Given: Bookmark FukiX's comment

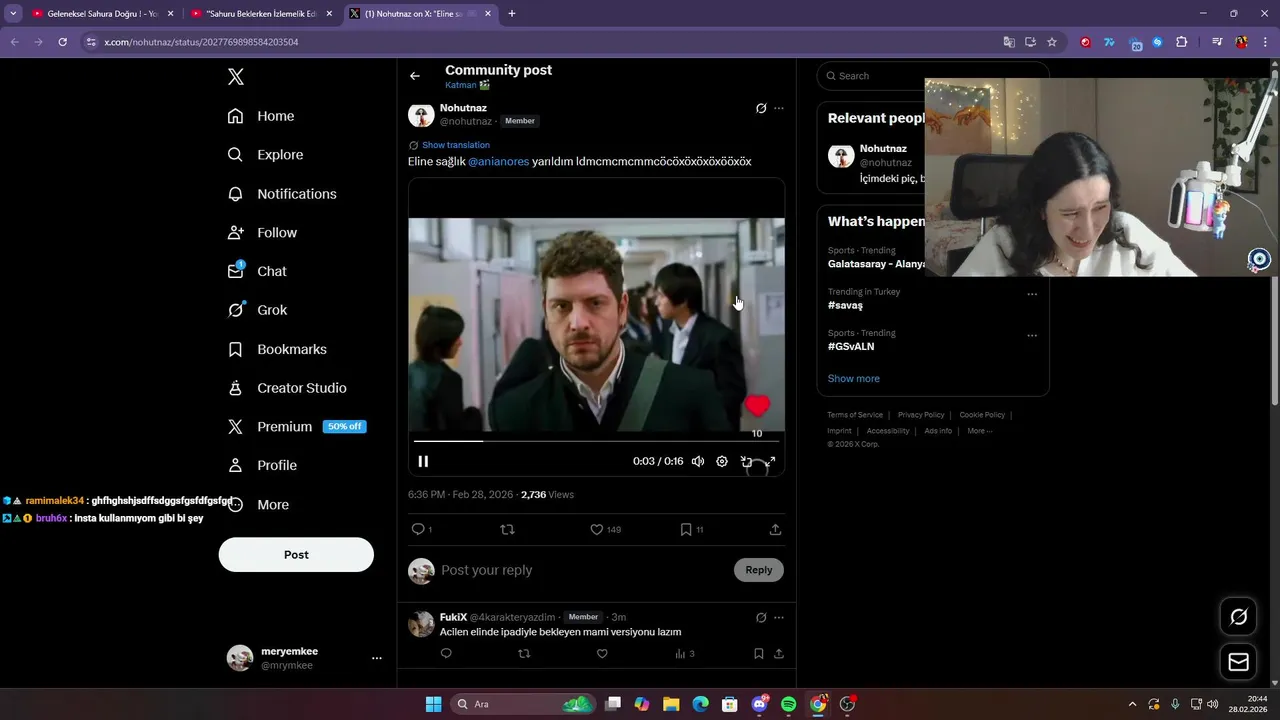Looking at the screenshot, I should (x=759, y=654).
